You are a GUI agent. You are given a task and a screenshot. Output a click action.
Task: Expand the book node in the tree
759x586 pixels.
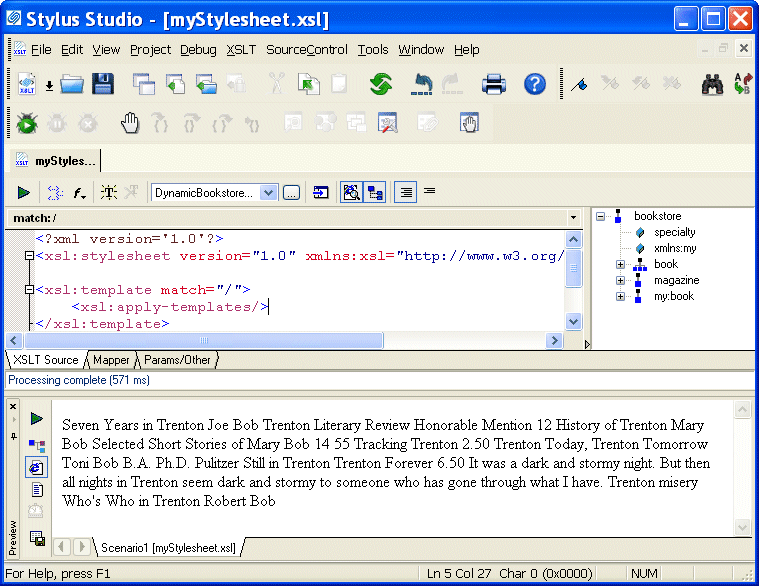point(620,265)
